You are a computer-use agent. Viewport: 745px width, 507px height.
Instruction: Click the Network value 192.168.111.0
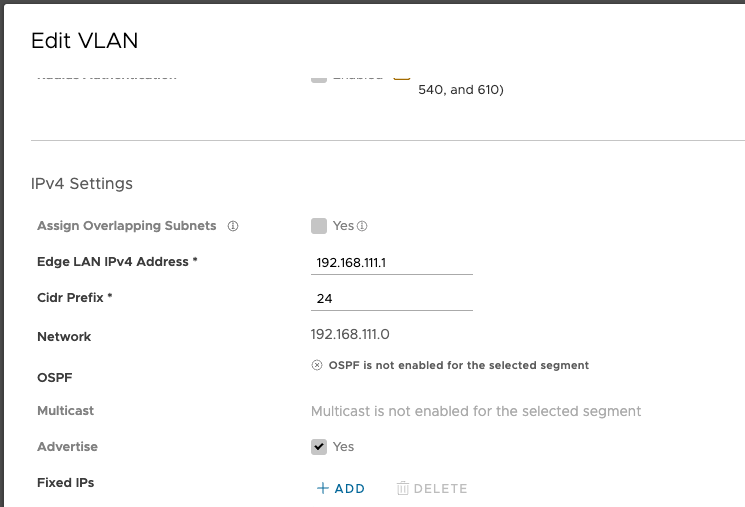coord(350,335)
